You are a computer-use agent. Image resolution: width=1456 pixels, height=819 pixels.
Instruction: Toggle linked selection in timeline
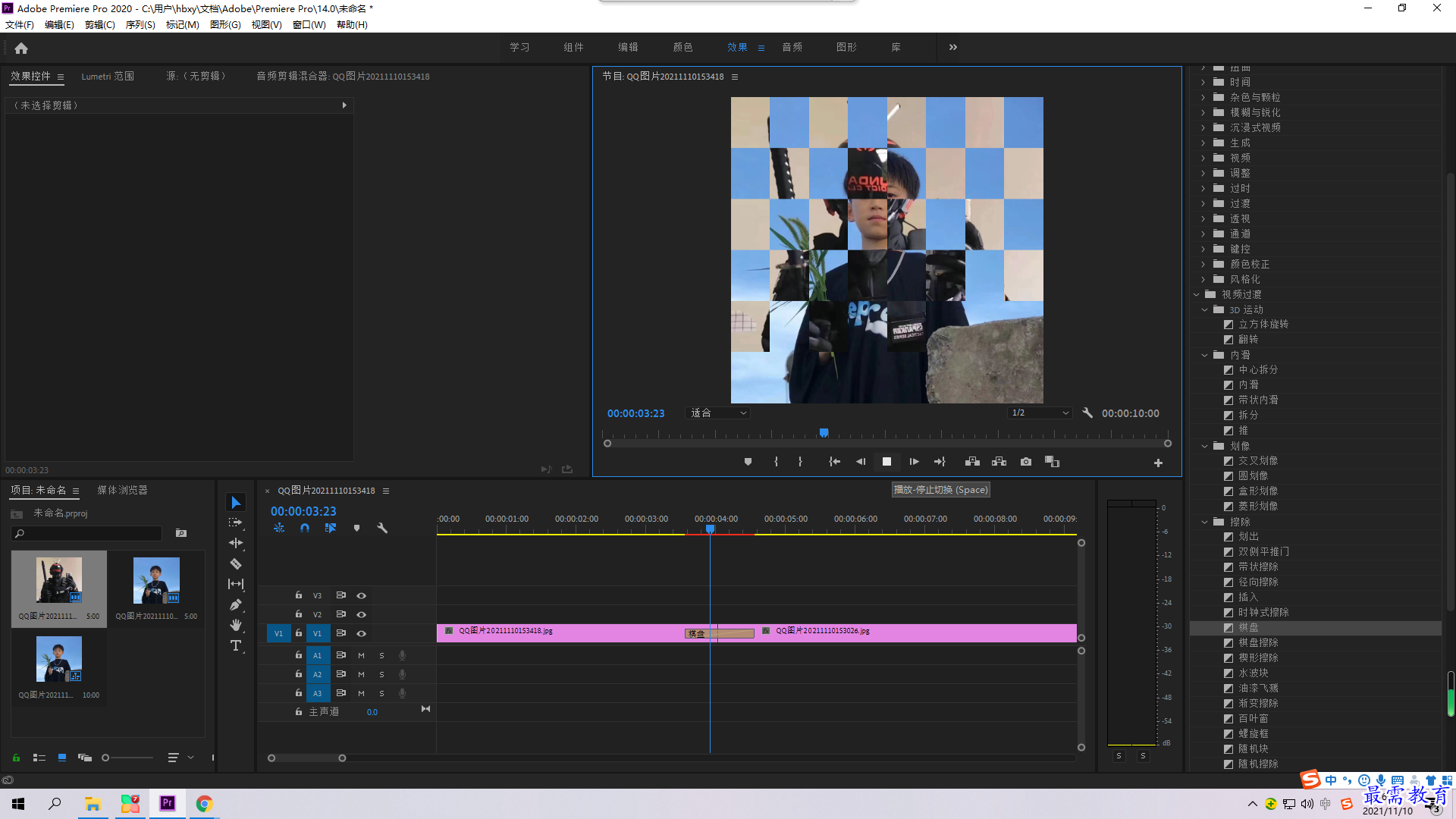tap(331, 528)
